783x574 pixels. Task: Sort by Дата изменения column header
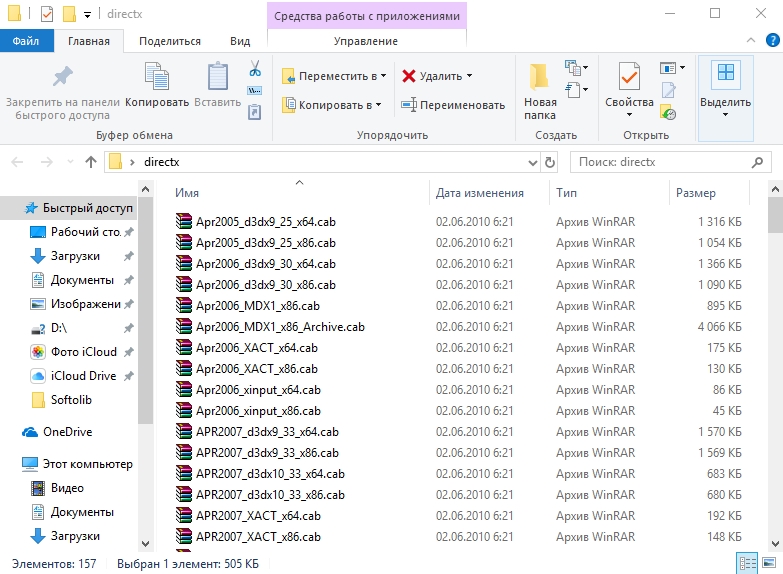[479, 193]
